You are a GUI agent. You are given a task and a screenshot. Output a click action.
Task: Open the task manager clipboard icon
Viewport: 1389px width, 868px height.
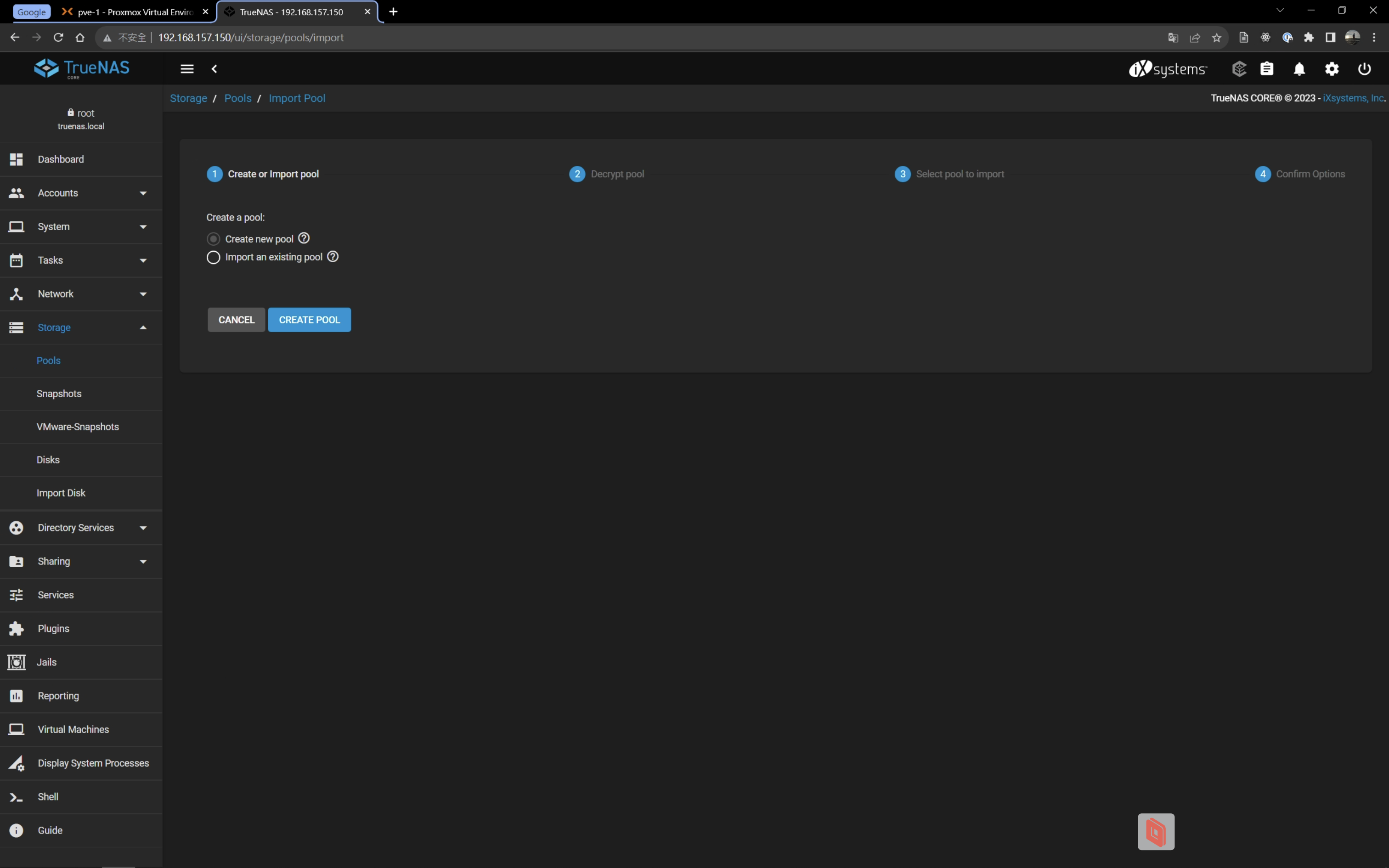pyautogui.click(x=1267, y=69)
